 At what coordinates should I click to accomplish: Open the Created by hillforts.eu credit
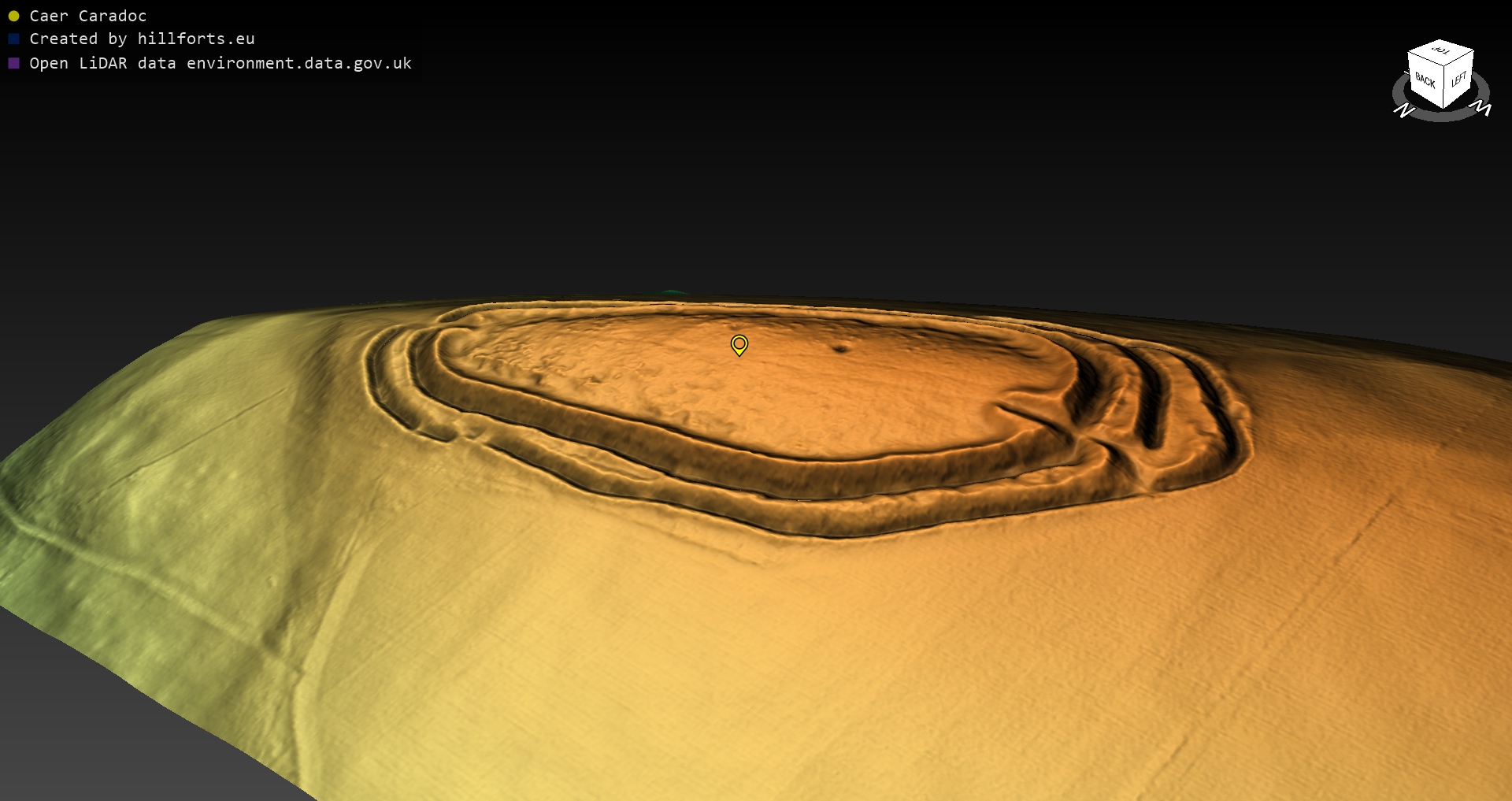[x=142, y=39]
